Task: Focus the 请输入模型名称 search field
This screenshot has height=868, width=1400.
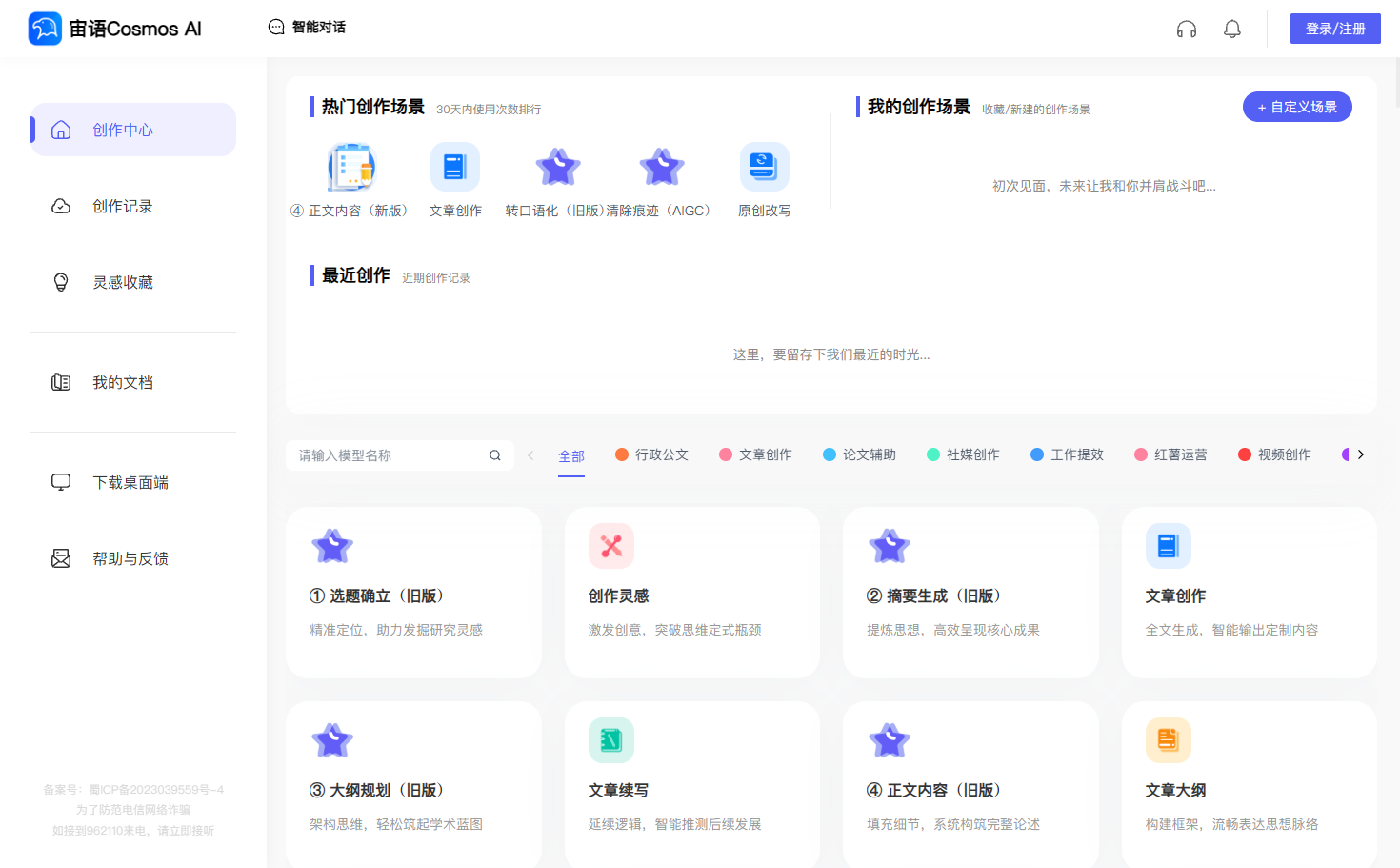Action: tap(400, 455)
